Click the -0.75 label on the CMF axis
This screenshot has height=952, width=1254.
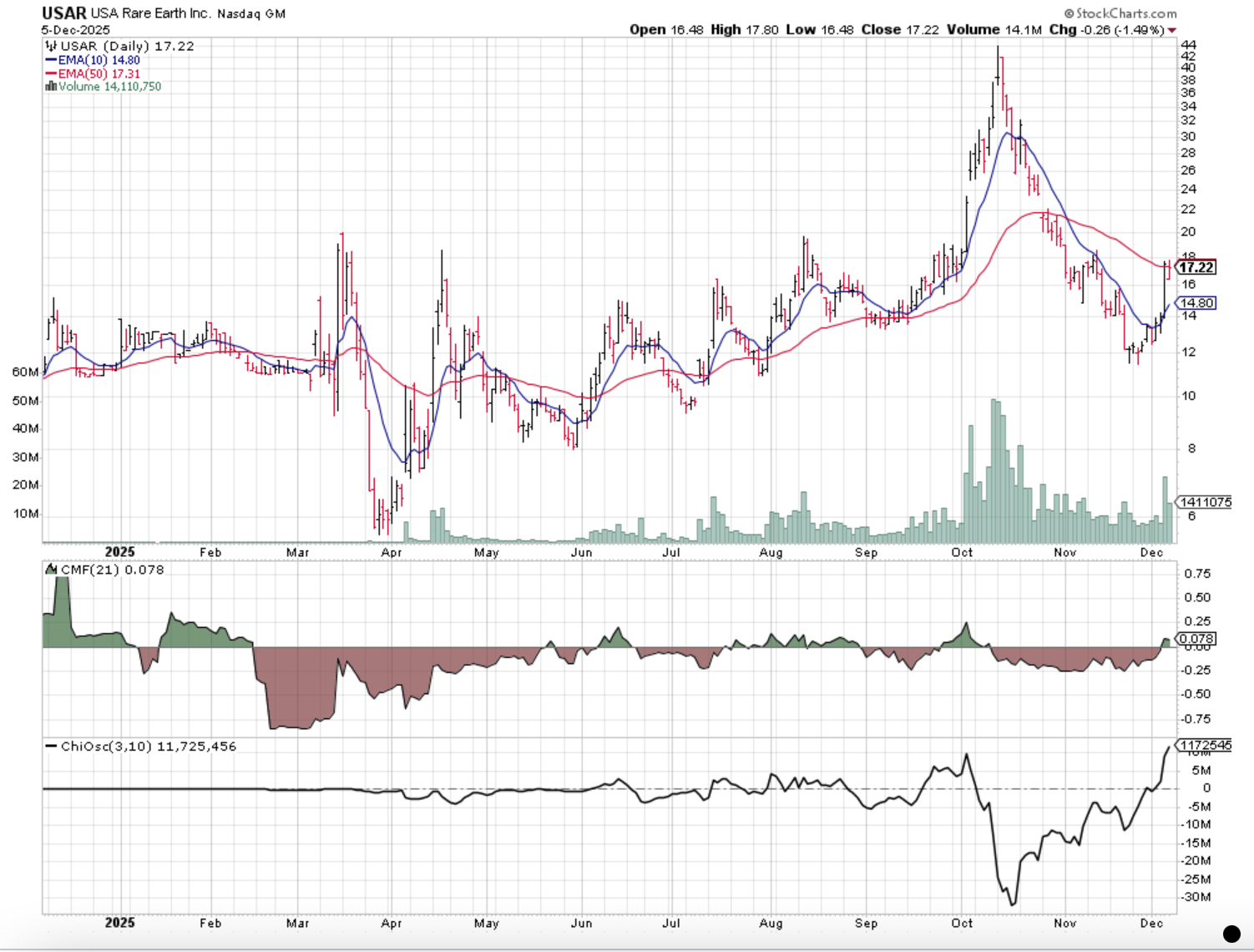click(x=1196, y=718)
